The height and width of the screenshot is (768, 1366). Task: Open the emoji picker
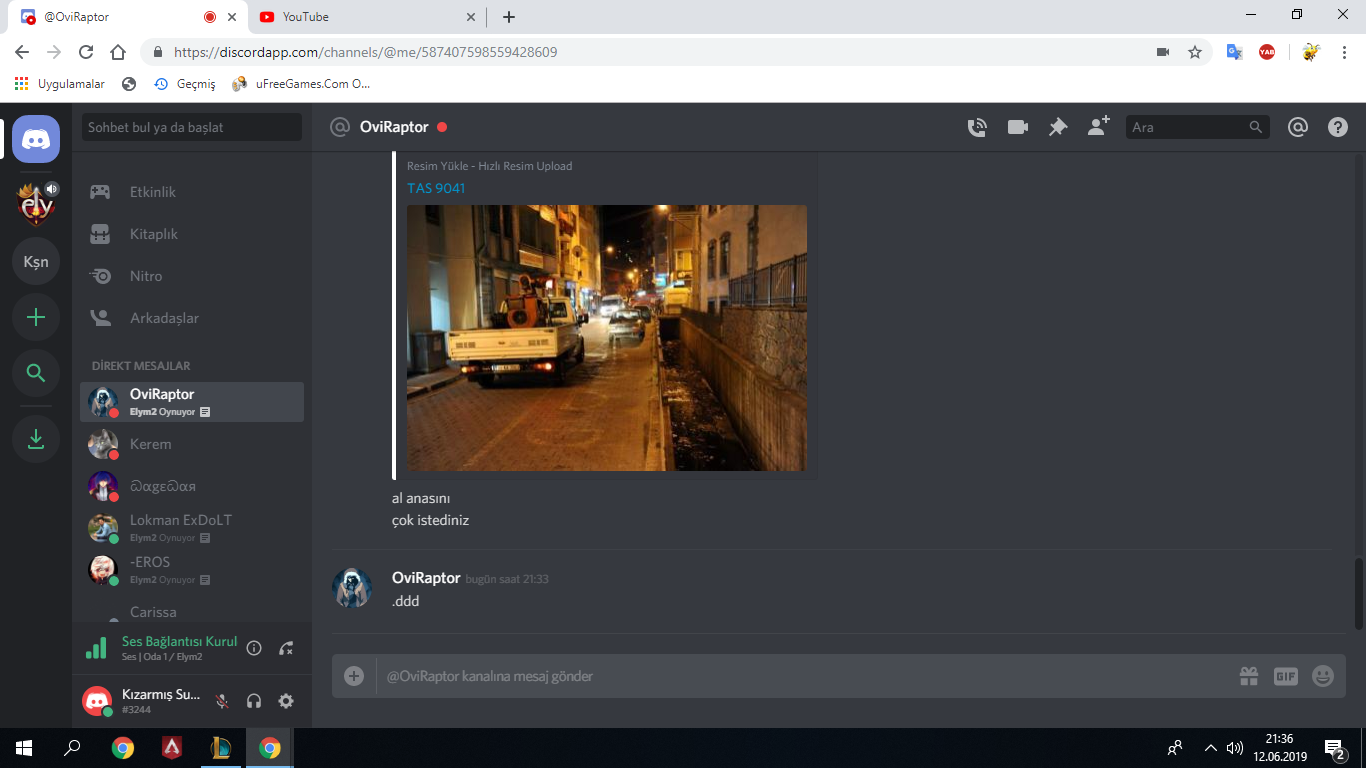tap(1322, 676)
